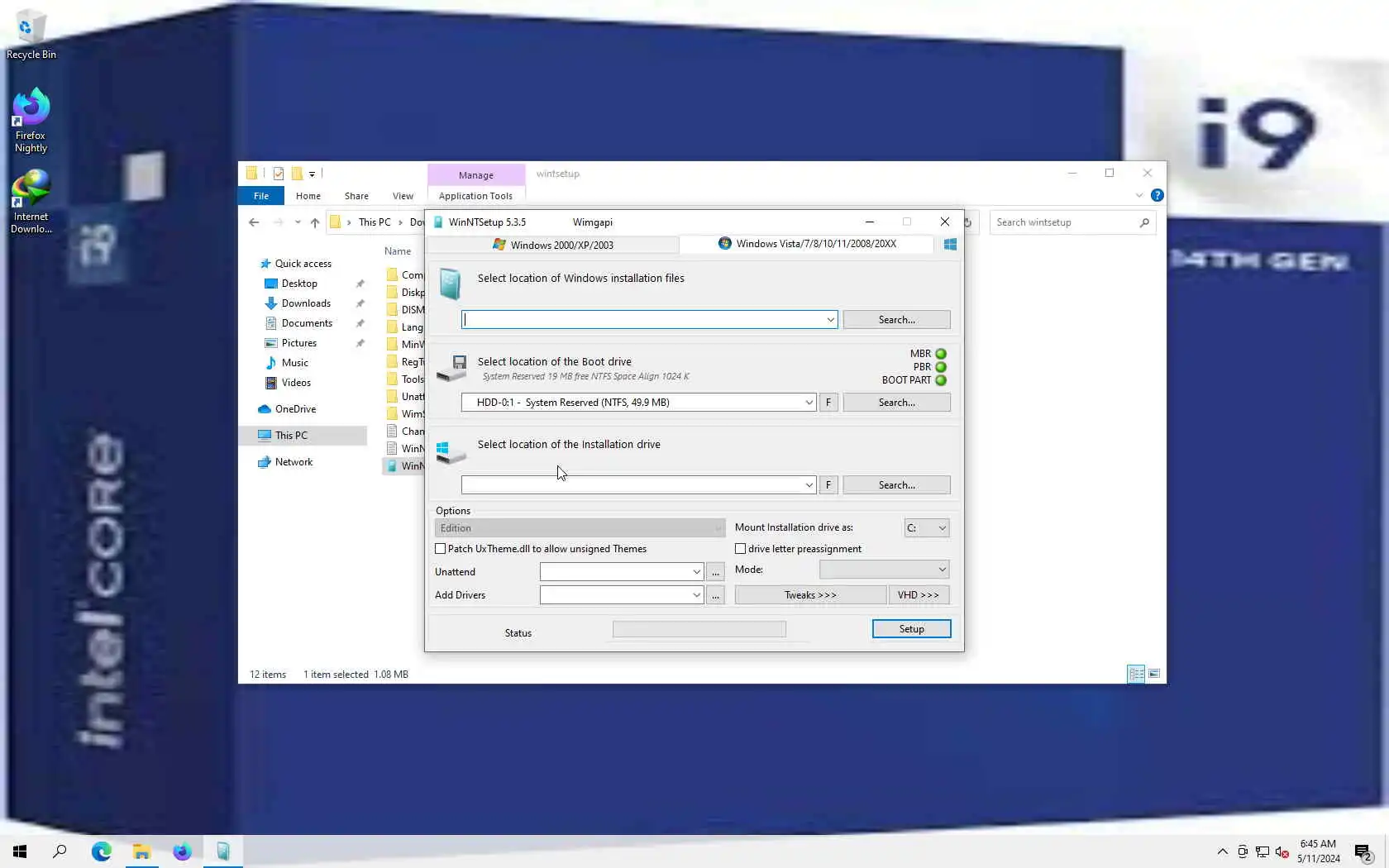Expand the Unattend dropdown
This screenshot has height=868, width=1389.
696,572
